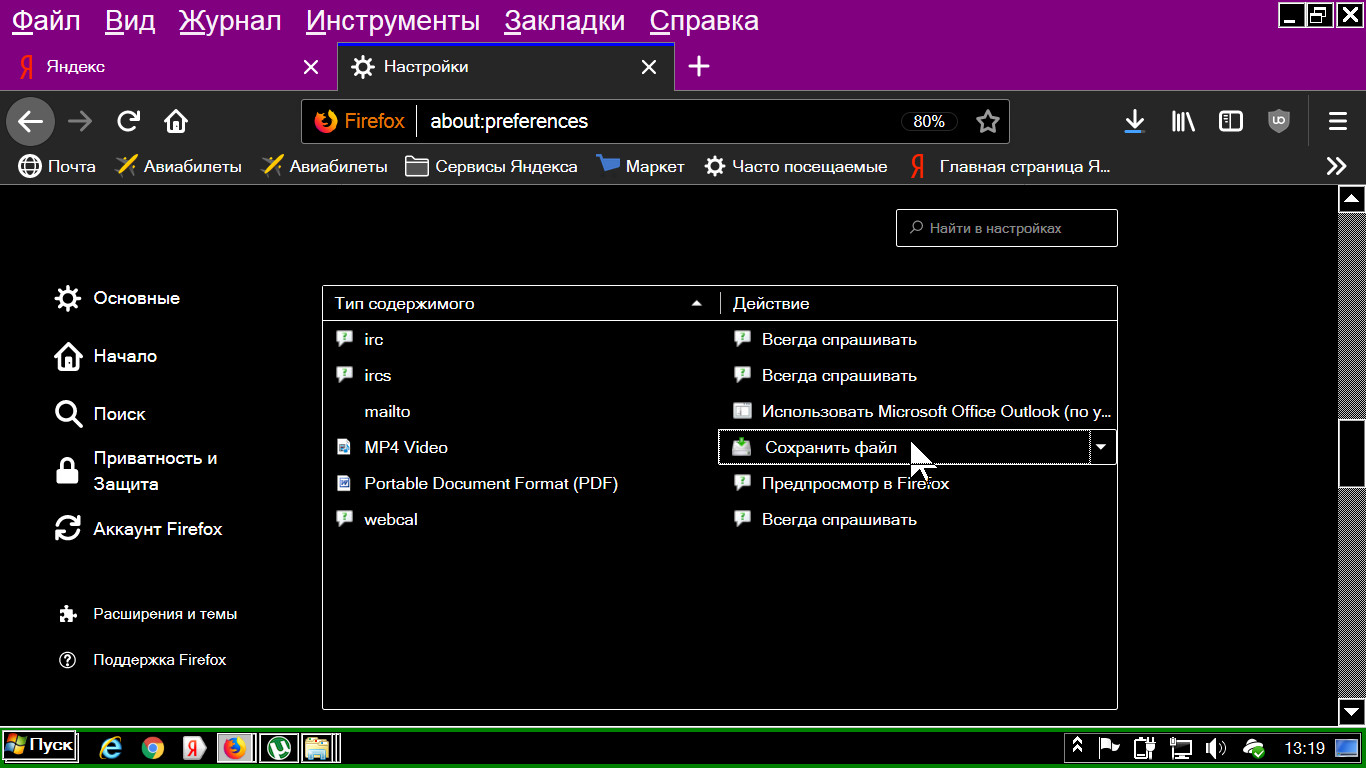The image size is (1366, 768).
Task: Toggle the sidebar view icon
Action: (1231, 121)
